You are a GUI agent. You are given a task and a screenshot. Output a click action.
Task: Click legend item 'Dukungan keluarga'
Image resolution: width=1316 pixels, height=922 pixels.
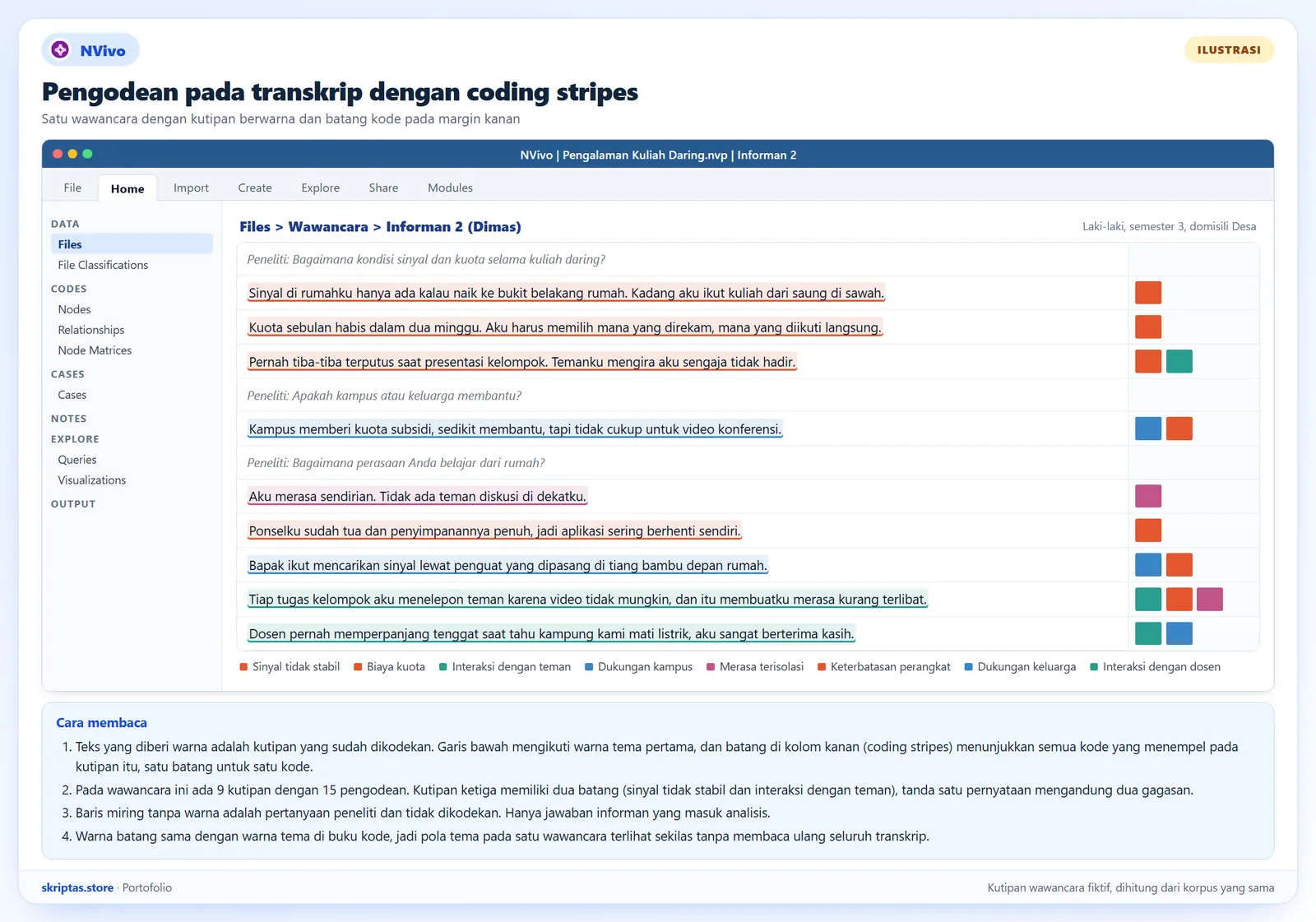point(1020,667)
